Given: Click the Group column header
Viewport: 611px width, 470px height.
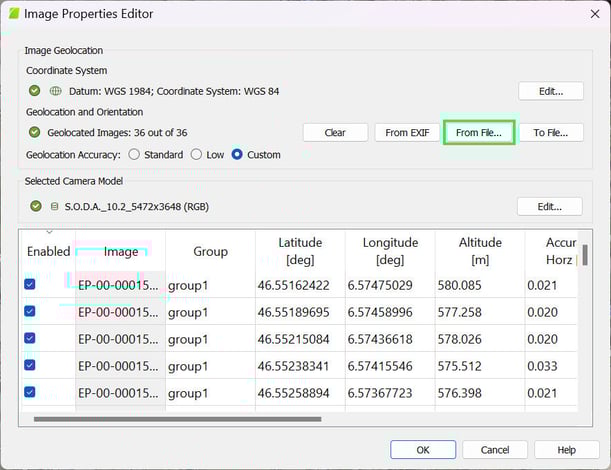Looking at the screenshot, I should [x=210, y=251].
